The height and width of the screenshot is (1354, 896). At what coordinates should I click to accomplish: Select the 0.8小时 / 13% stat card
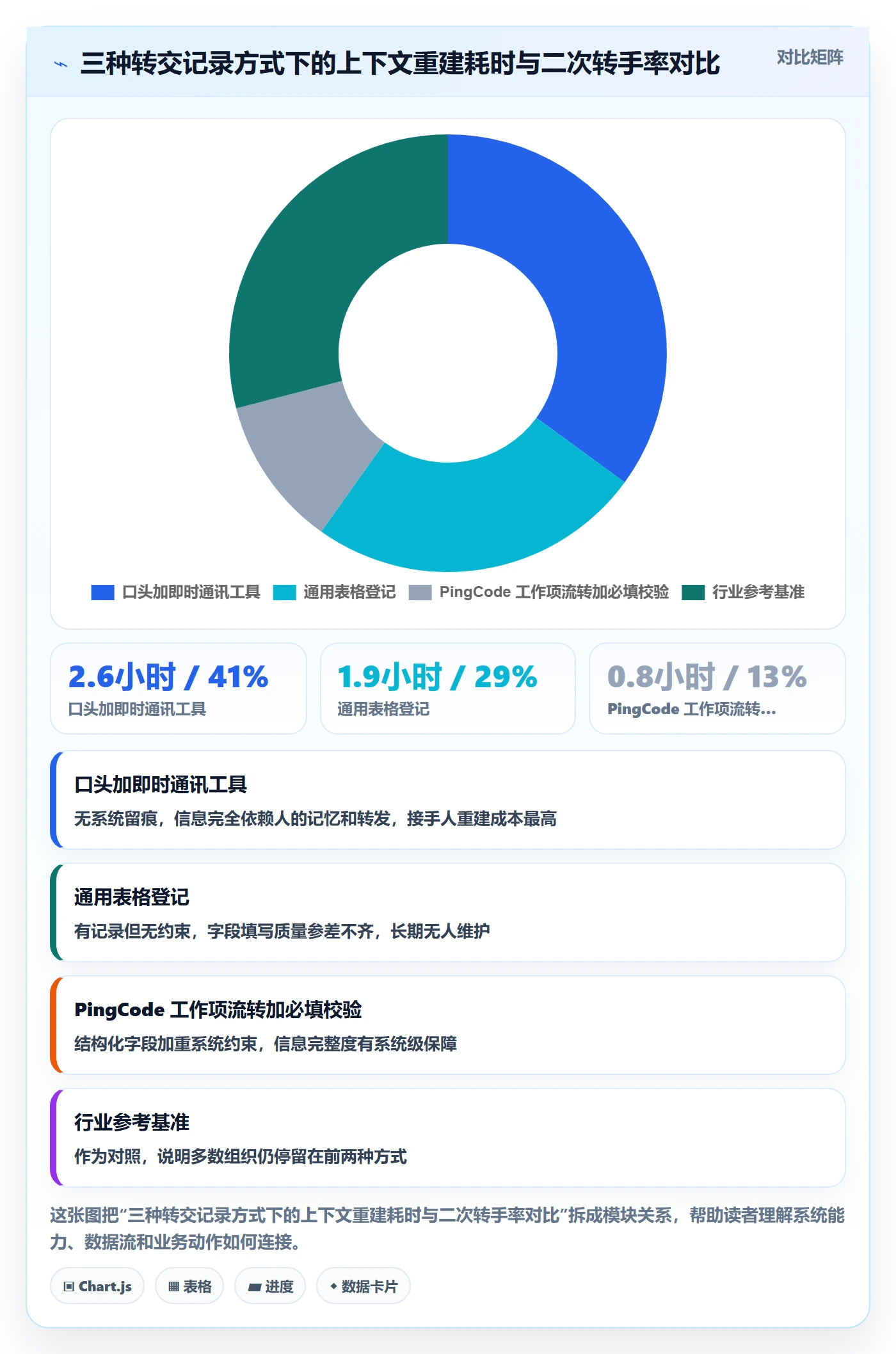(717, 689)
